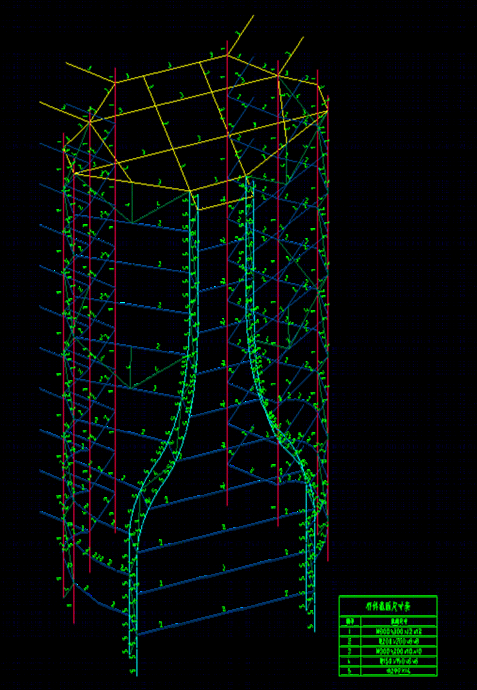Select row 2 section size cell in table

click(x=399, y=641)
